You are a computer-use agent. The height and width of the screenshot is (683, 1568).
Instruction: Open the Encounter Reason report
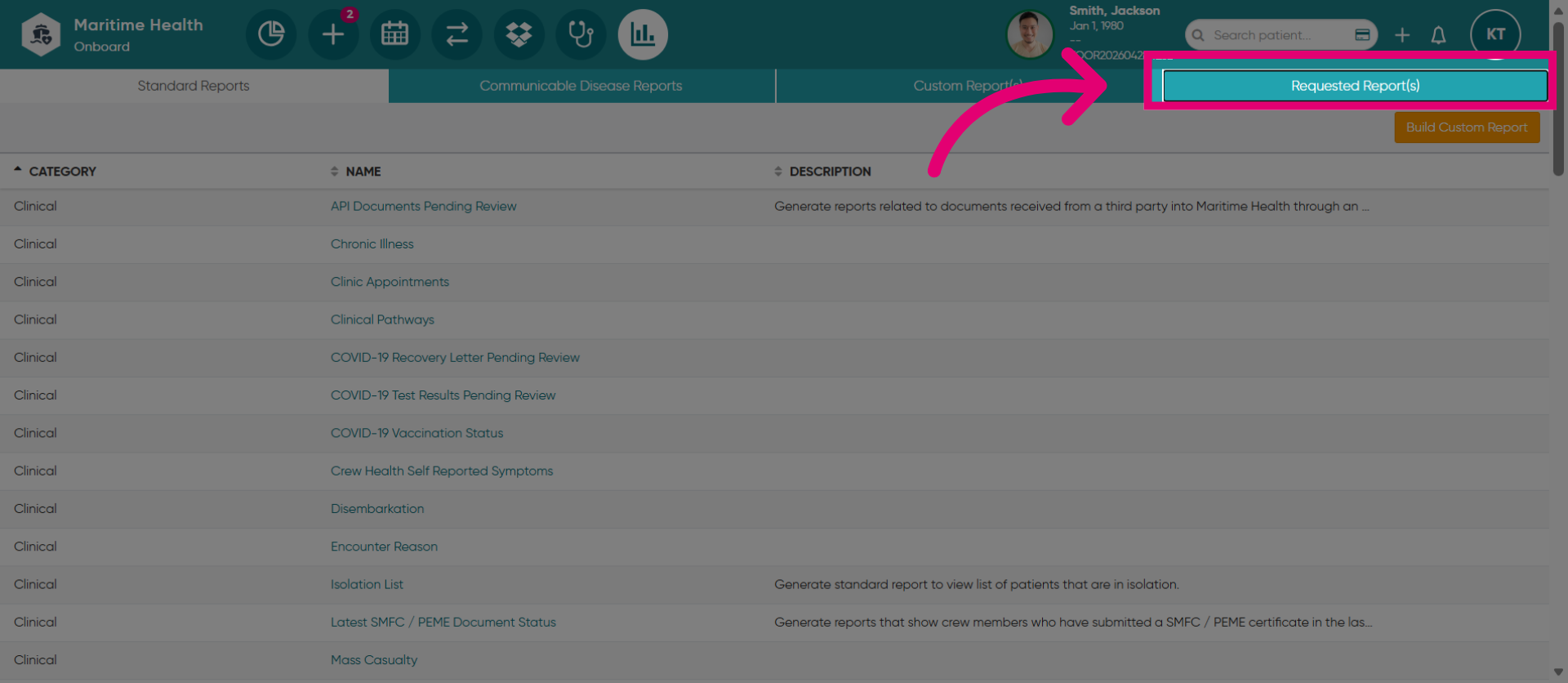click(384, 547)
